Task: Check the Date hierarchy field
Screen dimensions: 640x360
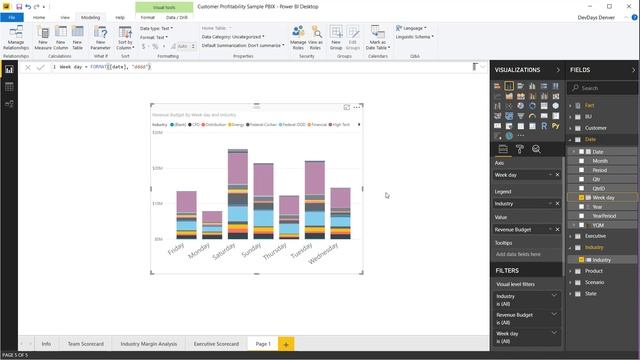Action: pyautogui.click(x=582, y=152)
